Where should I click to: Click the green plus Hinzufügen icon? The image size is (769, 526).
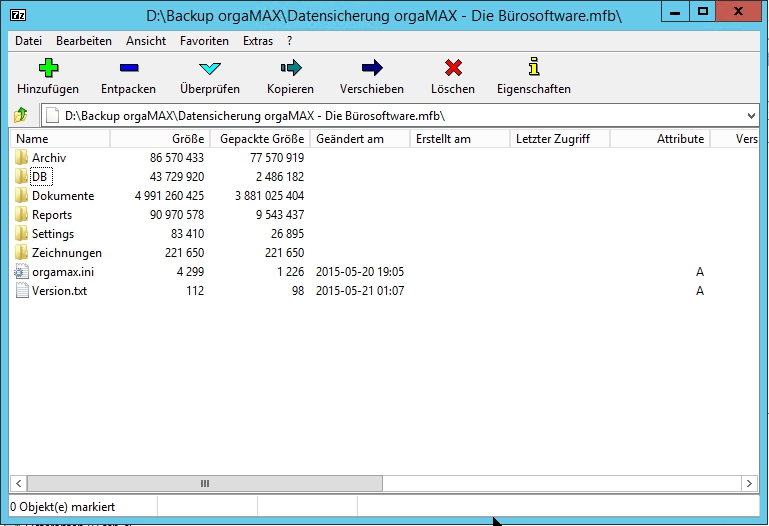(48, 68)
